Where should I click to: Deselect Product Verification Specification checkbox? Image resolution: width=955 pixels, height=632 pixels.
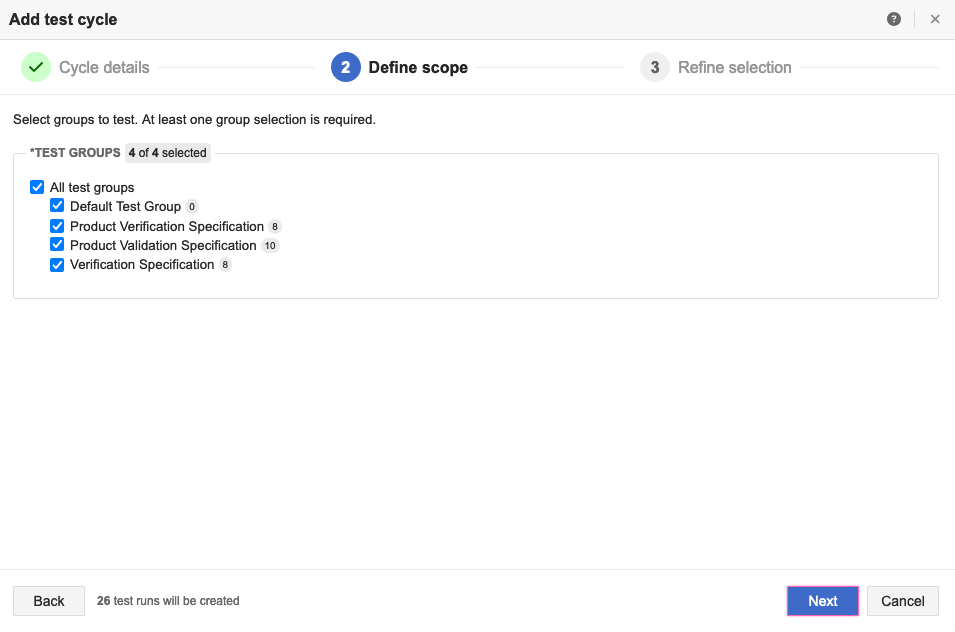coord(58,226)
